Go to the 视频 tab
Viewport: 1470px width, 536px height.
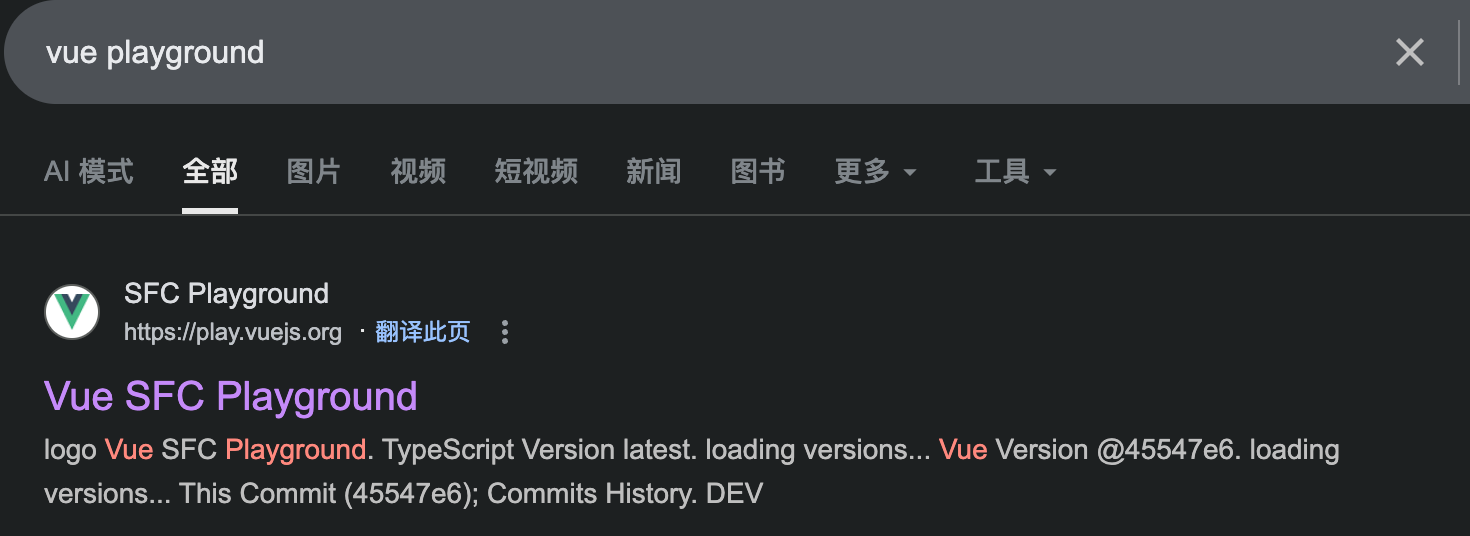pos(418,172)
